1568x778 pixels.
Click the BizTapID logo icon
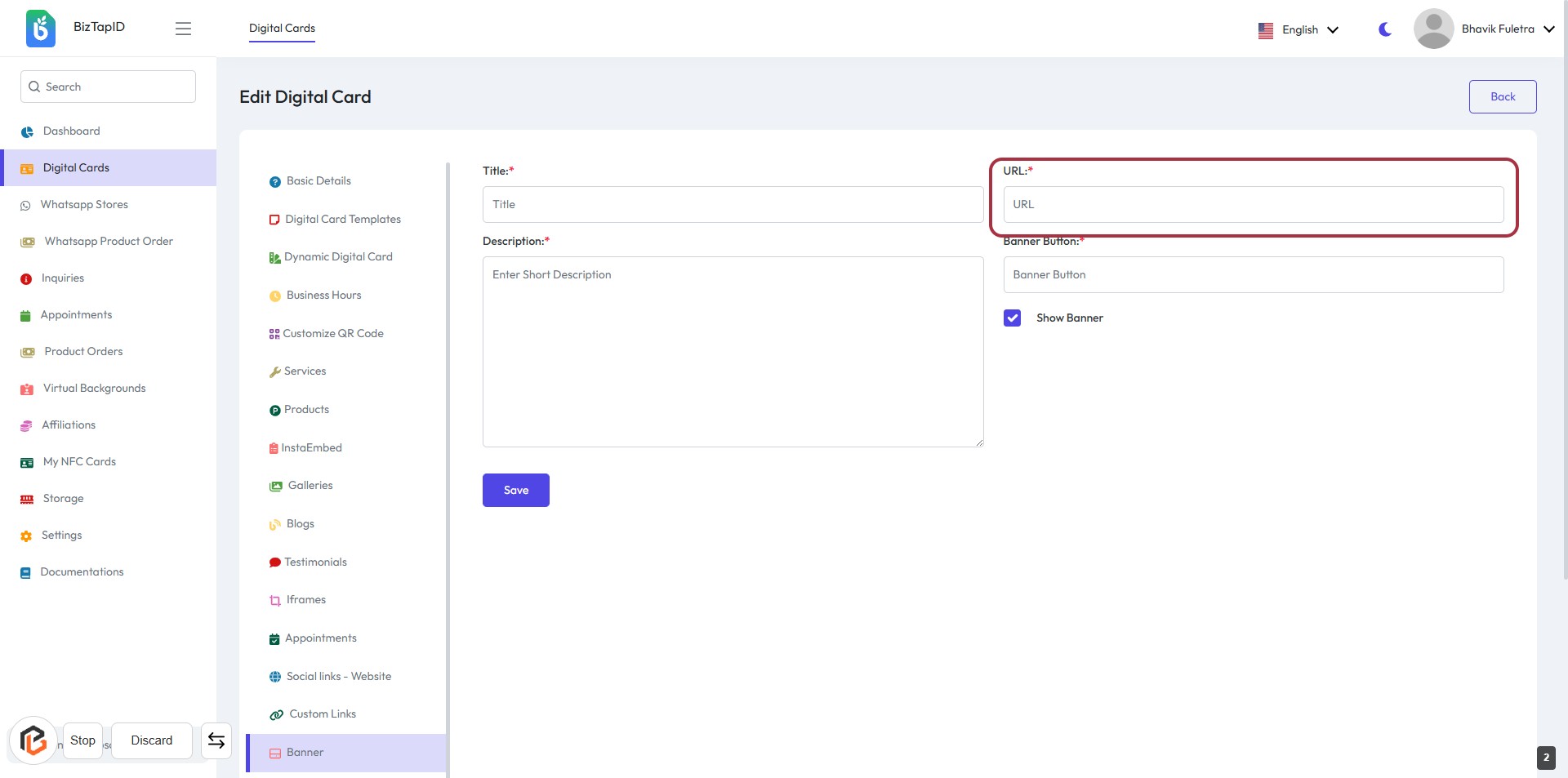coord(40,29)
